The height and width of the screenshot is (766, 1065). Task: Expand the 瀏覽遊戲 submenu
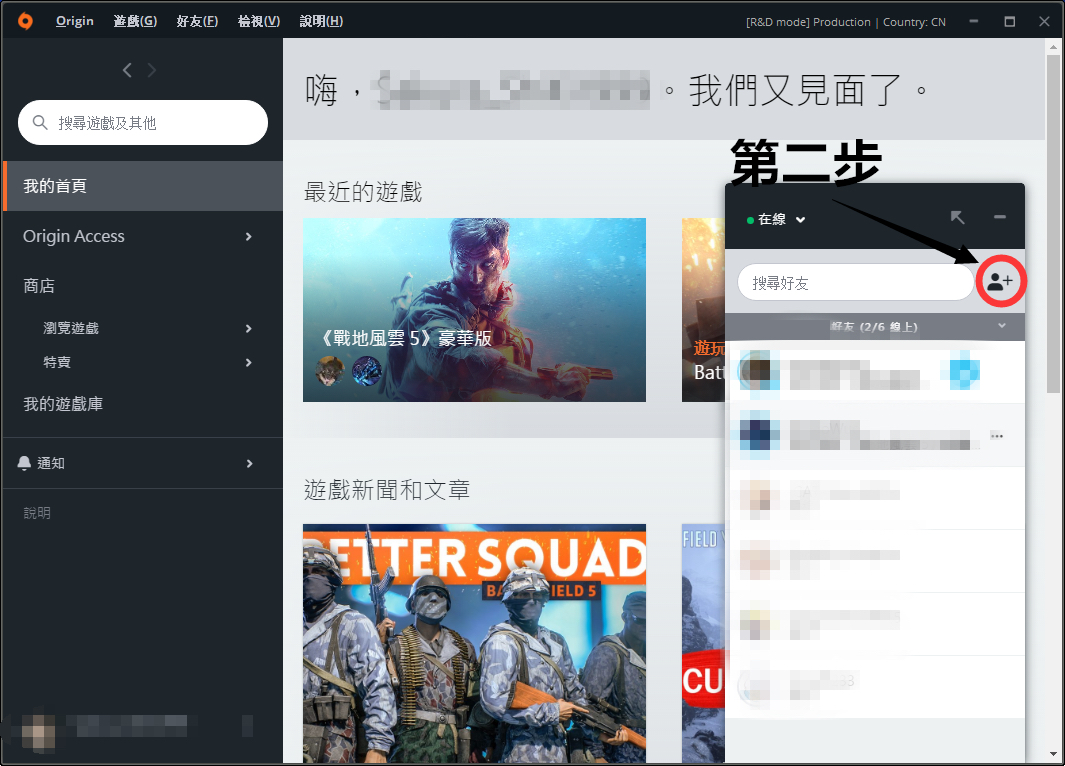point(249,329)
